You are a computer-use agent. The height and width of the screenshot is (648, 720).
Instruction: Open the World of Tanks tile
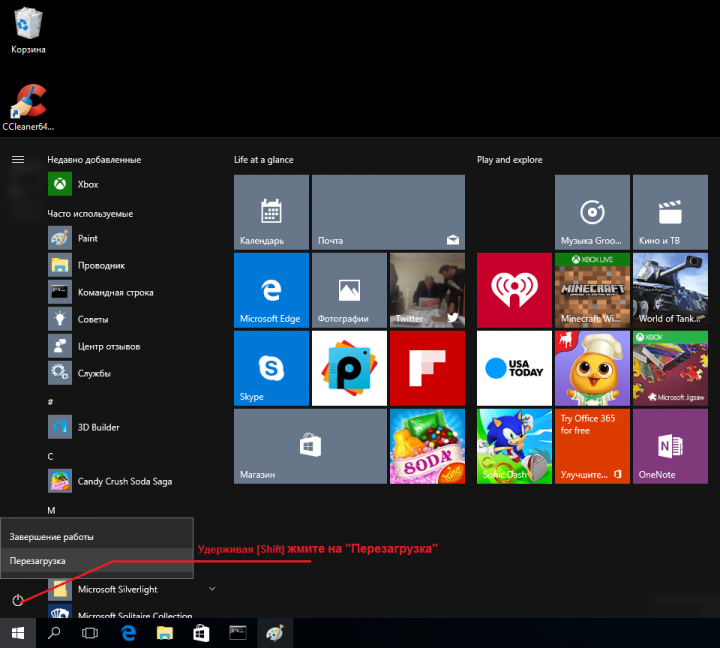pos(670,290)
